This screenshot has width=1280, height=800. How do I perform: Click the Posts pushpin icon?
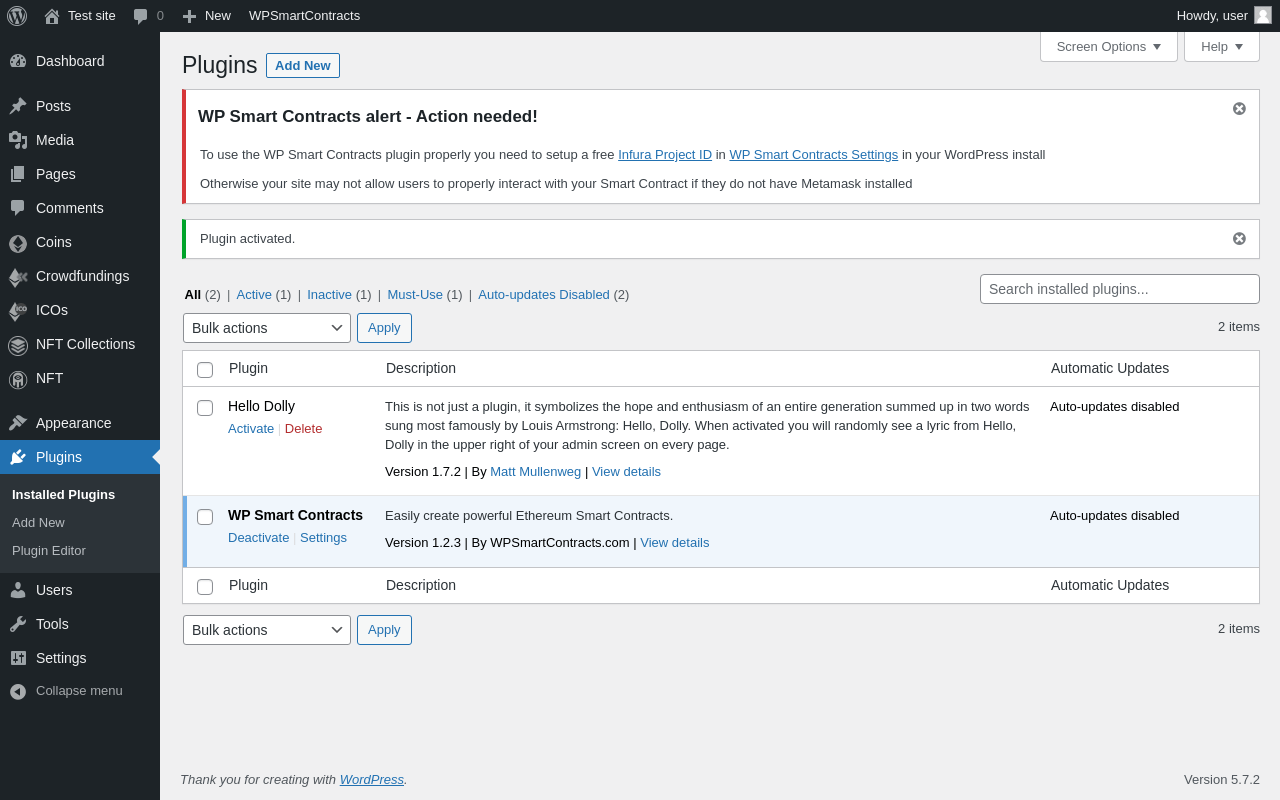click(18, 106)
